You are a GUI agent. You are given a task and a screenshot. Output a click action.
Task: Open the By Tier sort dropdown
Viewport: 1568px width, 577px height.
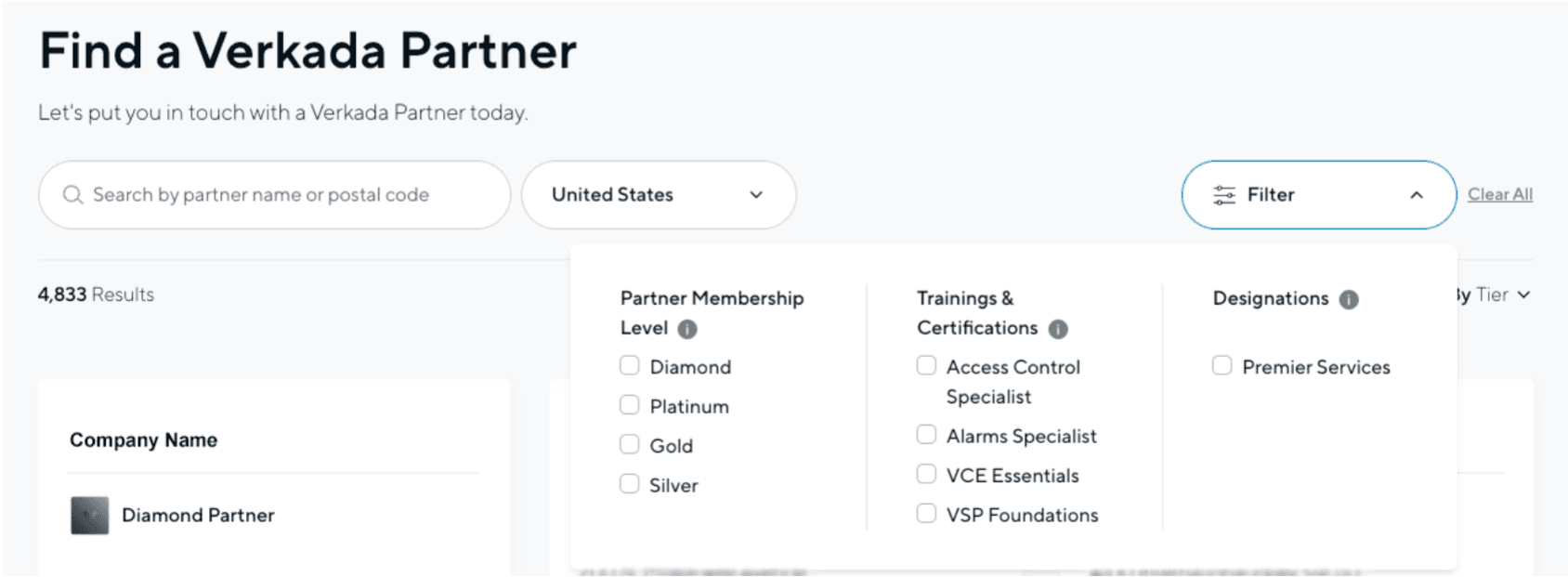[x=1488, y=295]
